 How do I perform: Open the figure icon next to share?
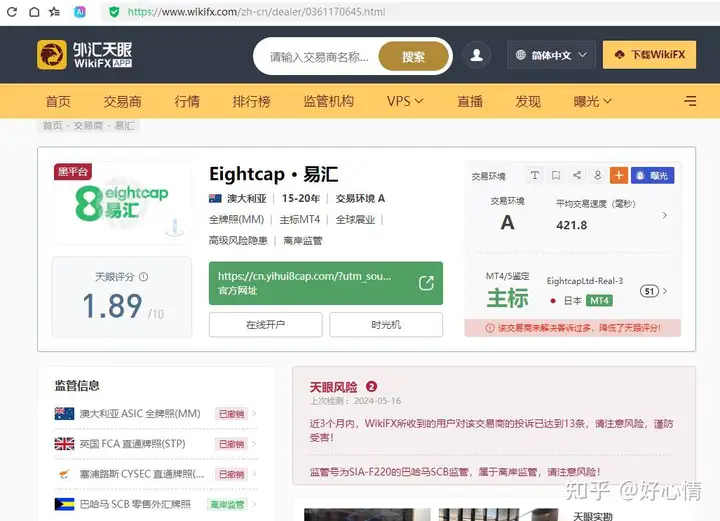click(597, 175)
